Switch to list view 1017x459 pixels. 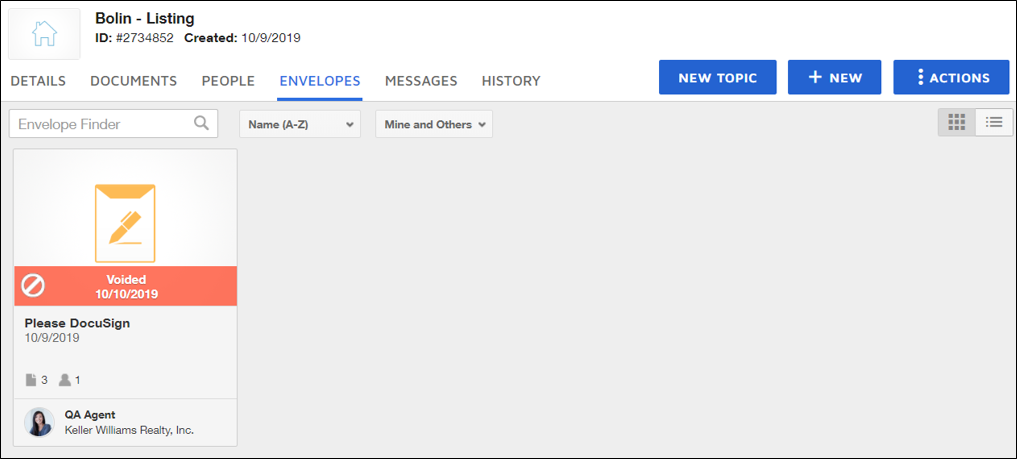click(994, 122)
